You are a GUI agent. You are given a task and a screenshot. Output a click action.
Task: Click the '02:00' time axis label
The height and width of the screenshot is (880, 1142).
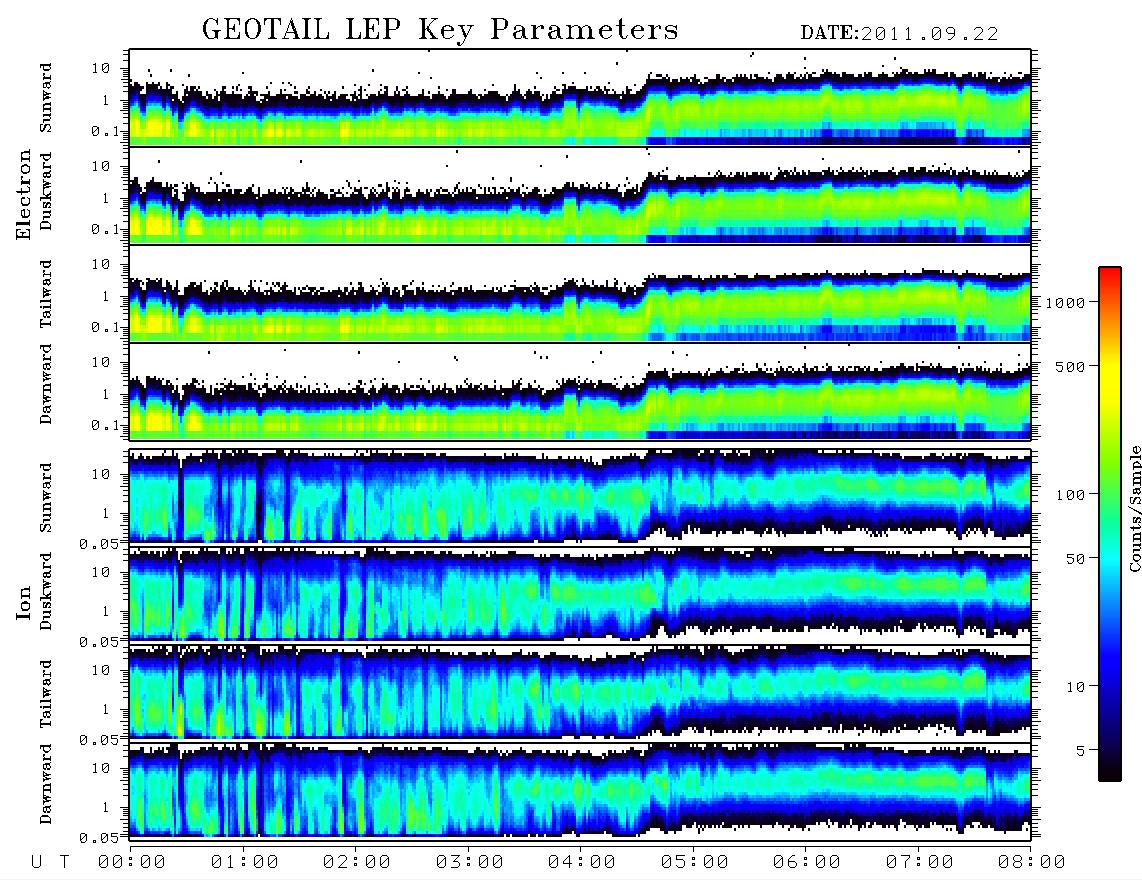pyautogui.click(x=357, y=862)
